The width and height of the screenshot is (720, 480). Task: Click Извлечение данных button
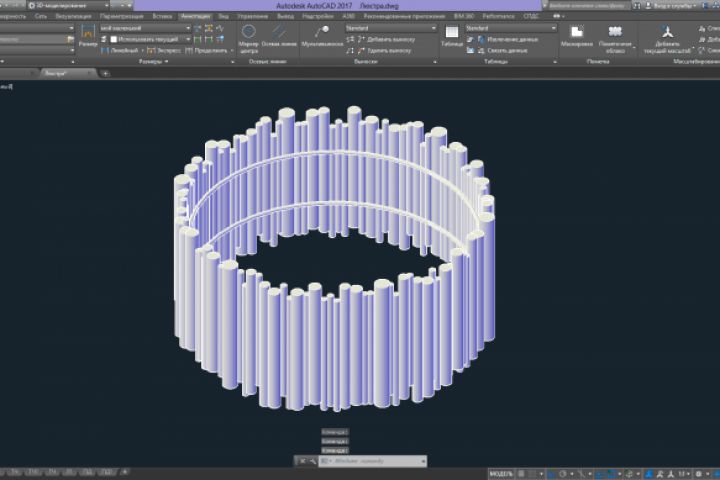(x=511, y=39)
